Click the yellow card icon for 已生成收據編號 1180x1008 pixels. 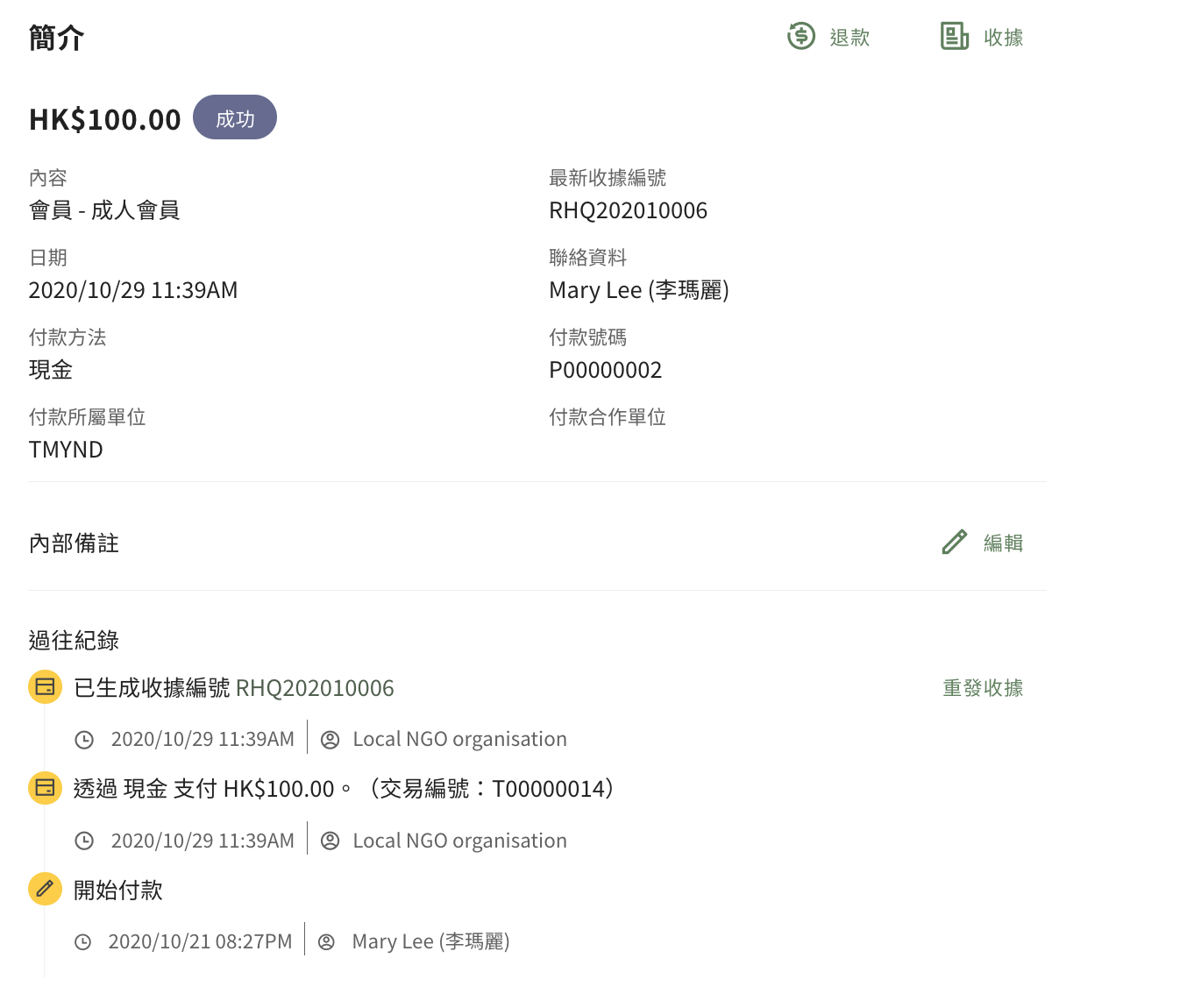(x=45, y=687)
